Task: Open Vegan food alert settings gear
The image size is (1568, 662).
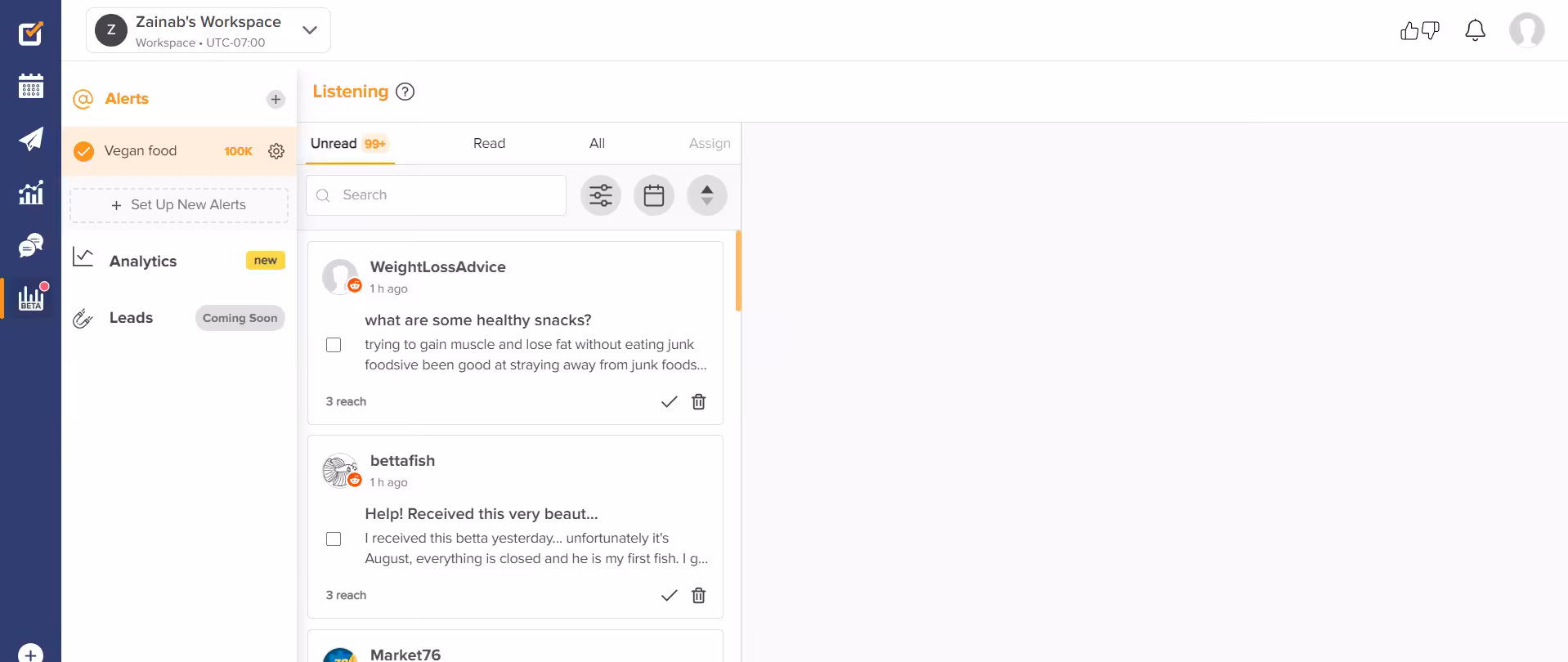Action: [x=276, y=151]
